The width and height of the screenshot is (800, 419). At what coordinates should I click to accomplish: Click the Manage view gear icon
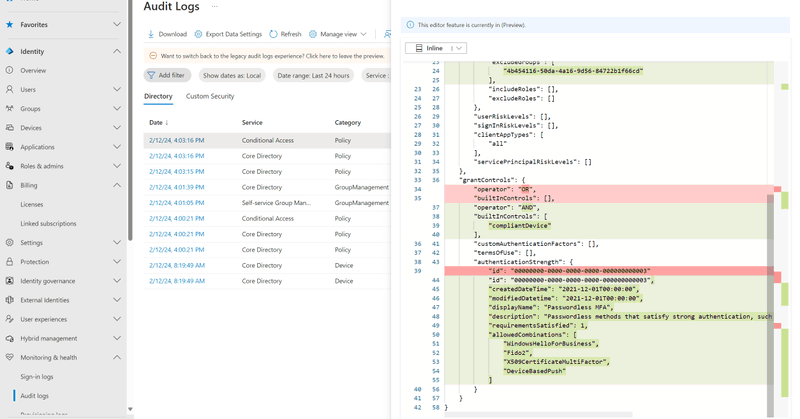pos(313,34)
